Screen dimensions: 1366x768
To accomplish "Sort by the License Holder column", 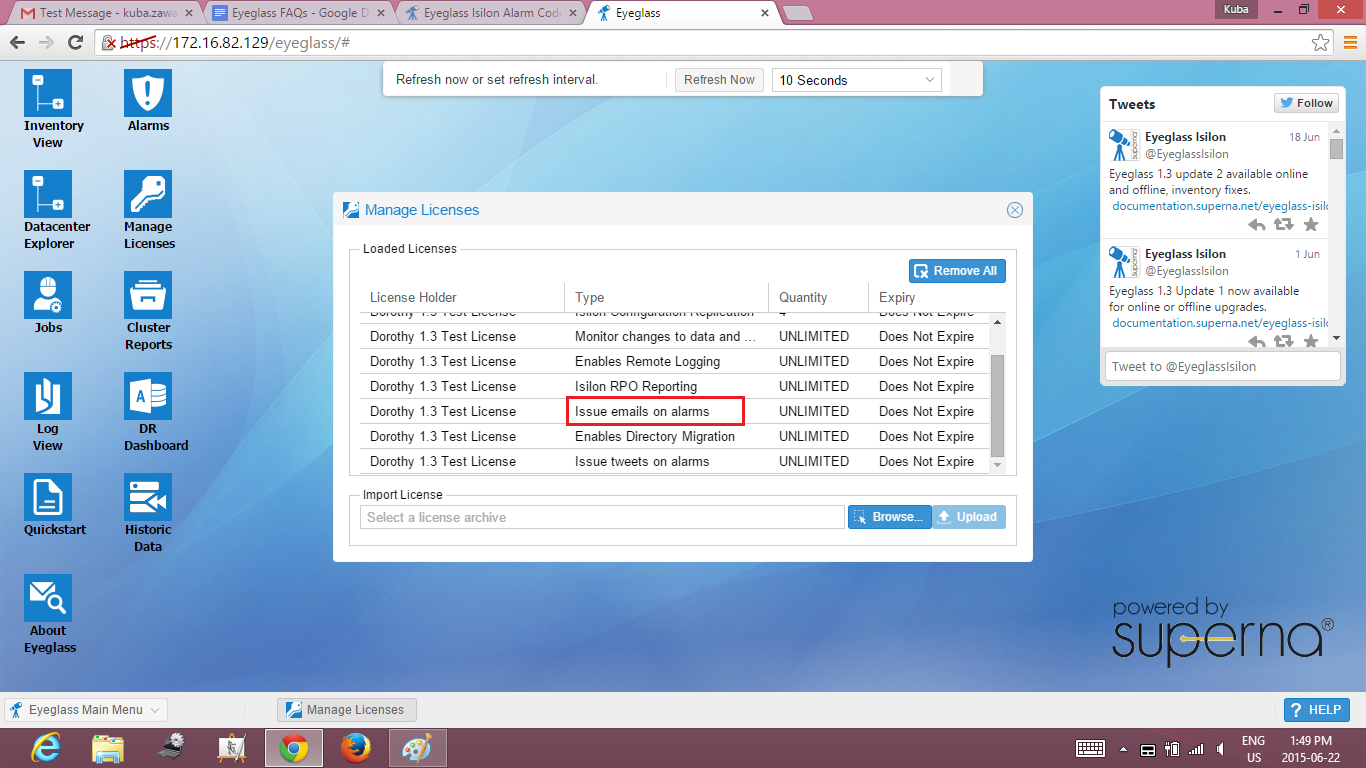I will tap(461, 297).
